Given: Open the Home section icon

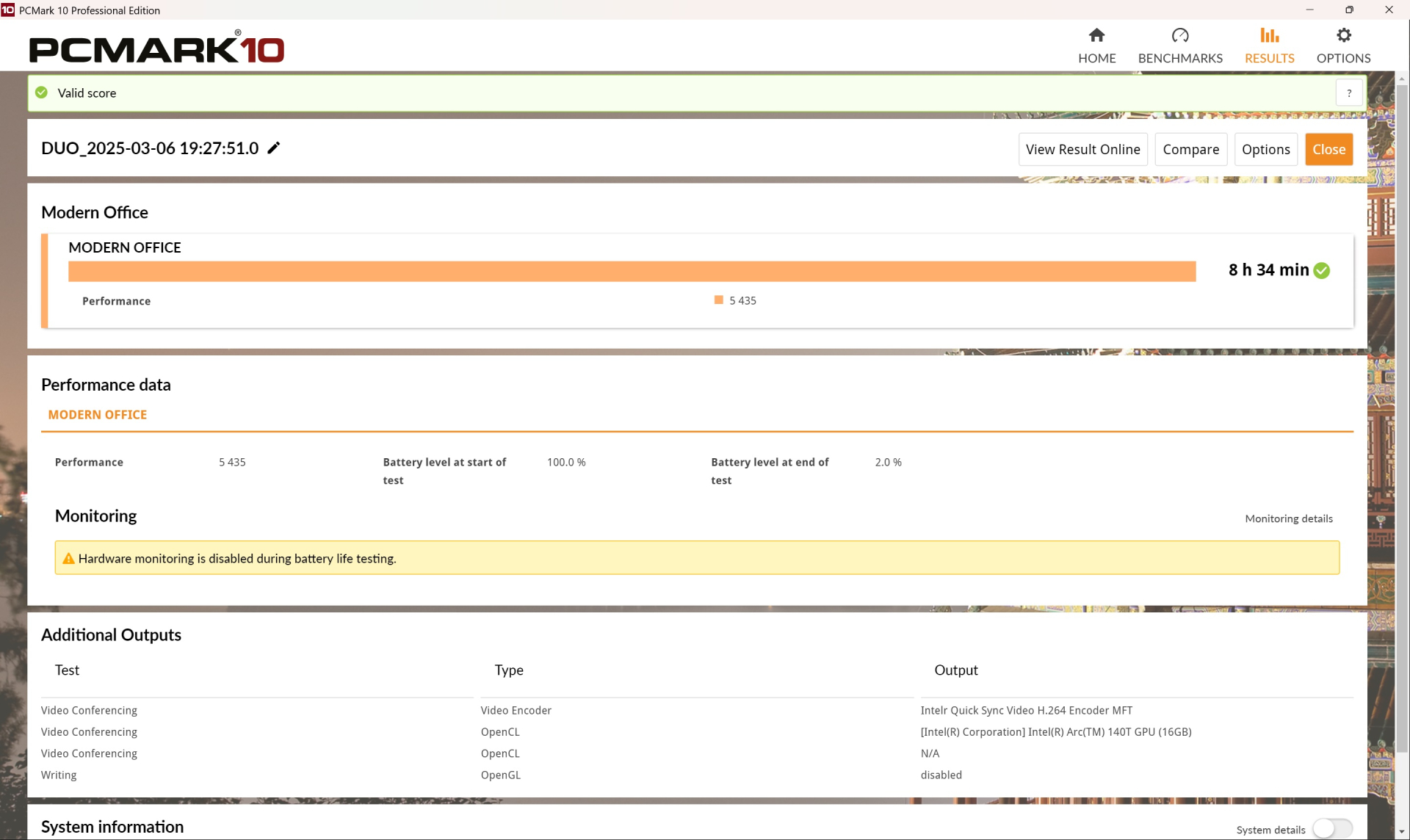Looking at the screenshot, I should tap(1096, 35).
